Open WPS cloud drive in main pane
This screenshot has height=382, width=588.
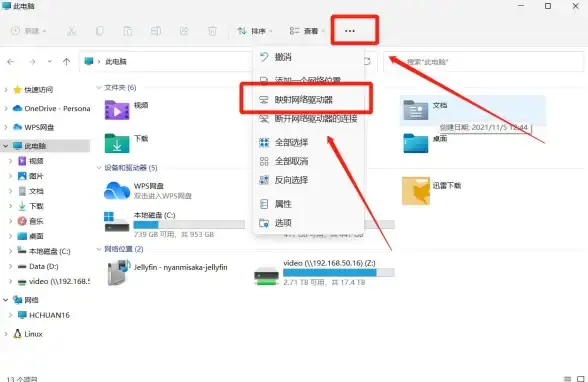pos(148,190)
